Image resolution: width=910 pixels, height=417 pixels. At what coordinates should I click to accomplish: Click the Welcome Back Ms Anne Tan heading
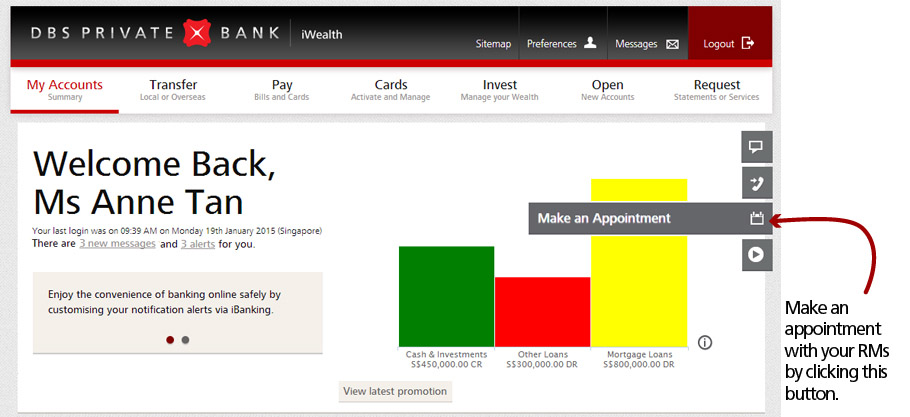coord(154,183)
